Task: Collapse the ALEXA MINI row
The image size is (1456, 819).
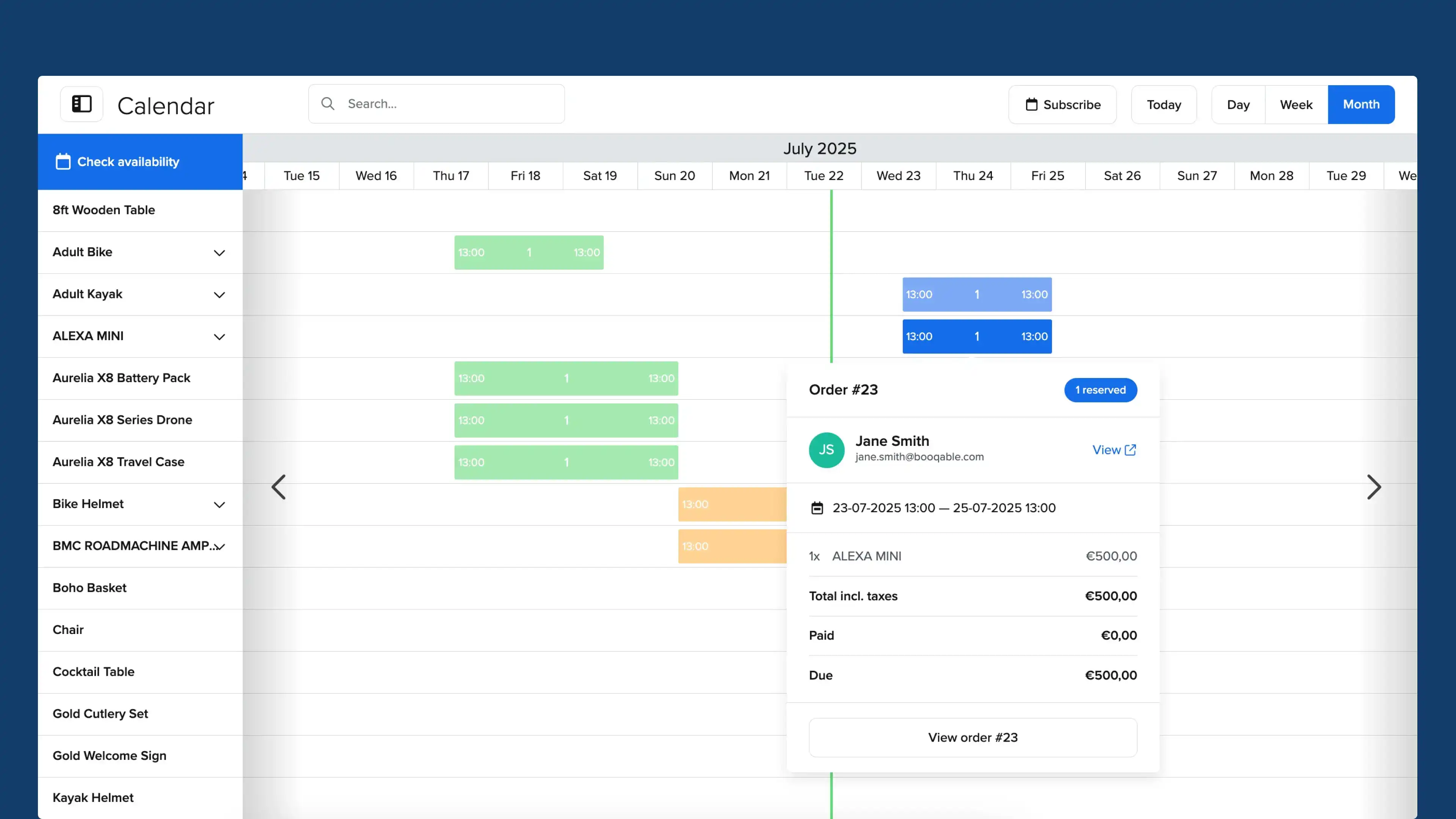Action: [x=219, y=336]
